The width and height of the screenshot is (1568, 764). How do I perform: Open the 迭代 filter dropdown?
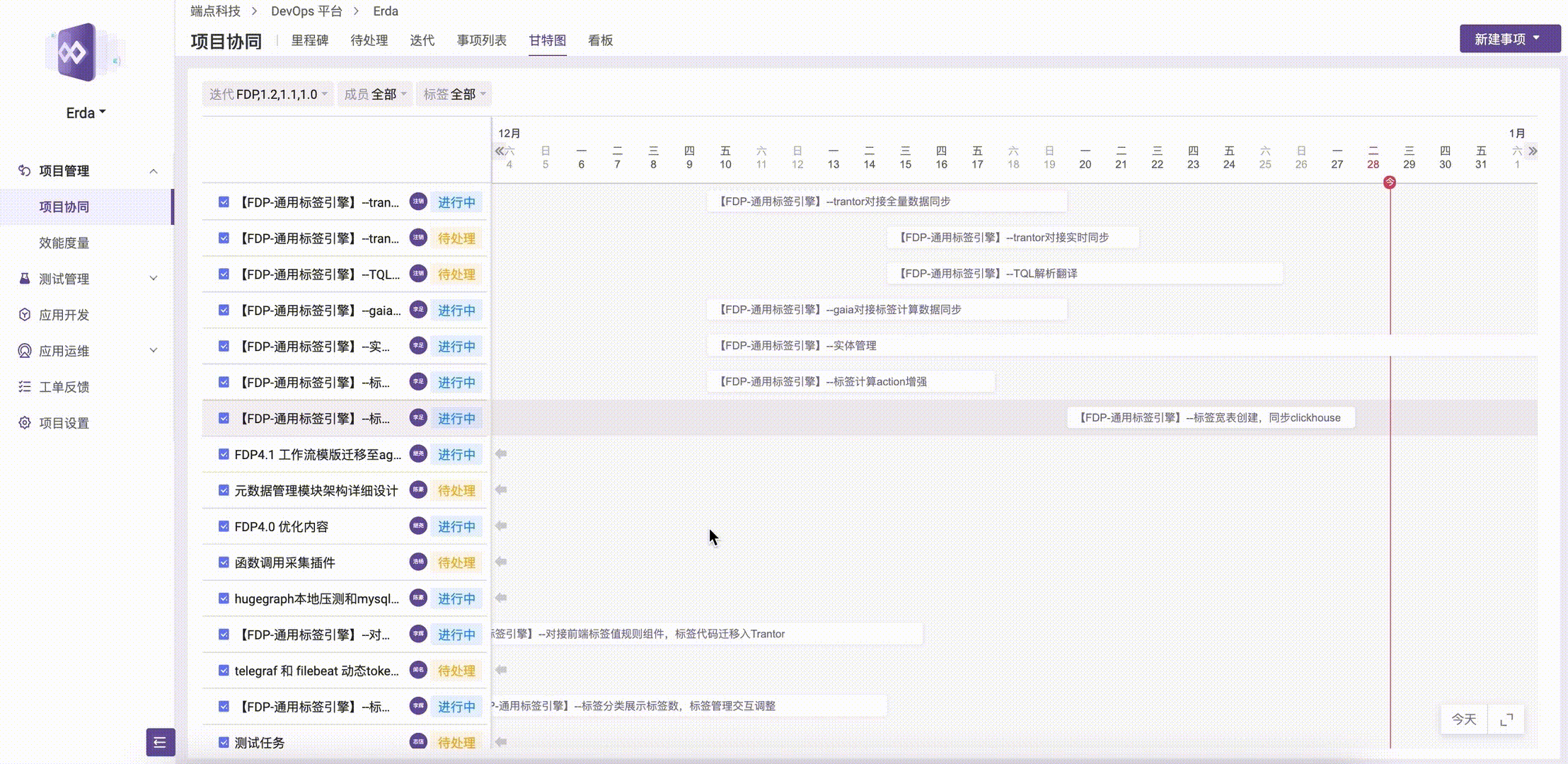267,93
